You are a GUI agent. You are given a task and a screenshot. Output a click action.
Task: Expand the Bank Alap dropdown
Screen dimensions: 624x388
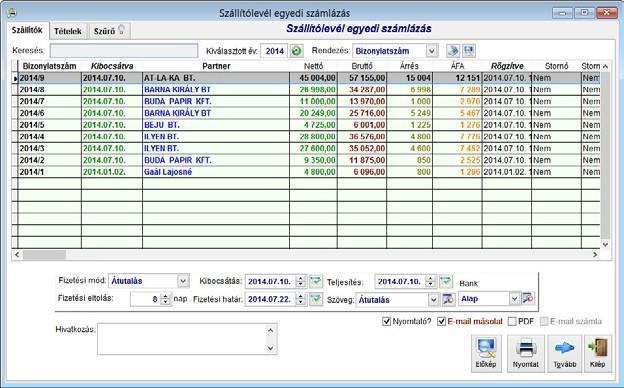514,299
